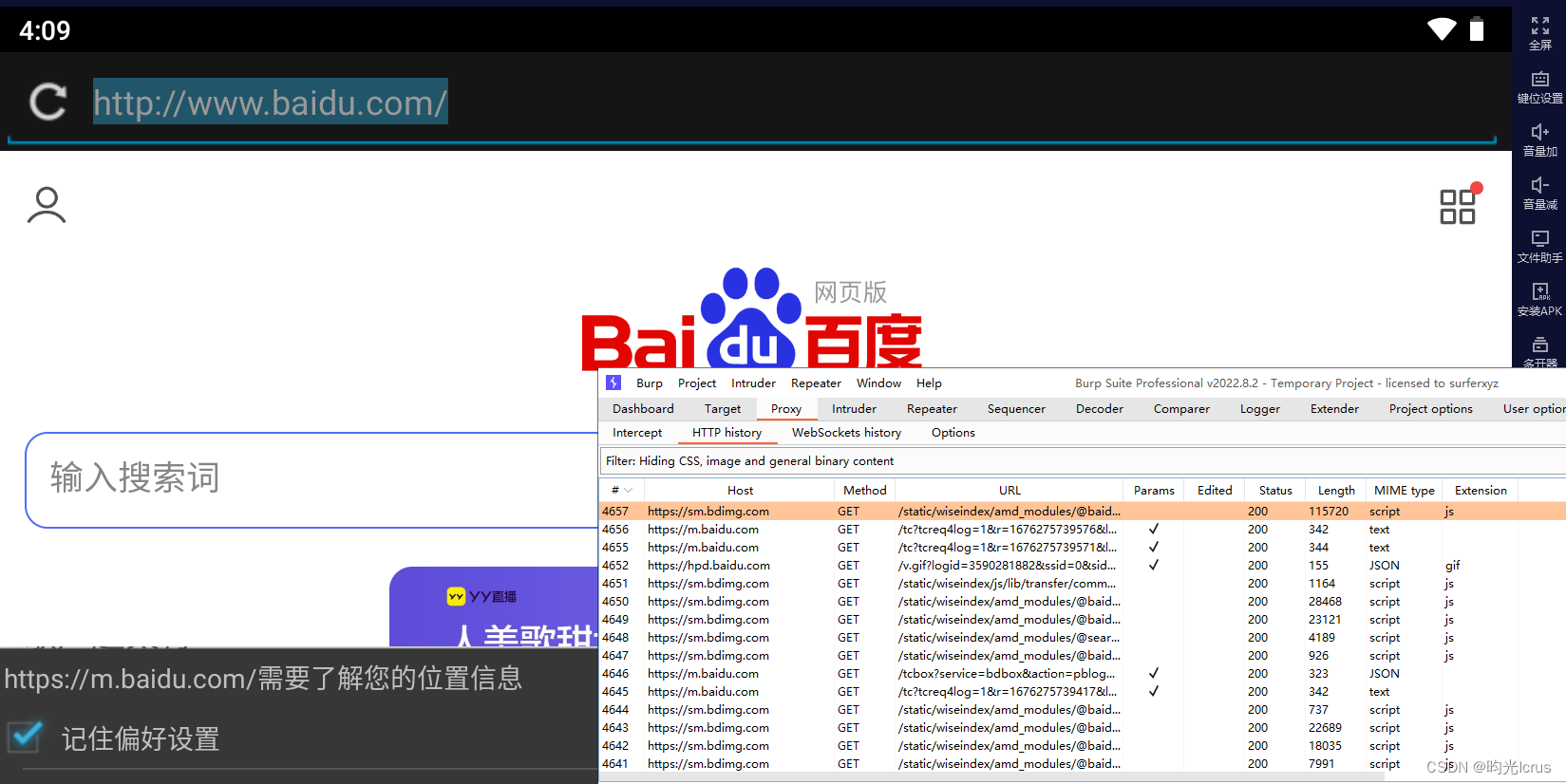
Task: Switch to the Target tab
Action: point(723,409)
